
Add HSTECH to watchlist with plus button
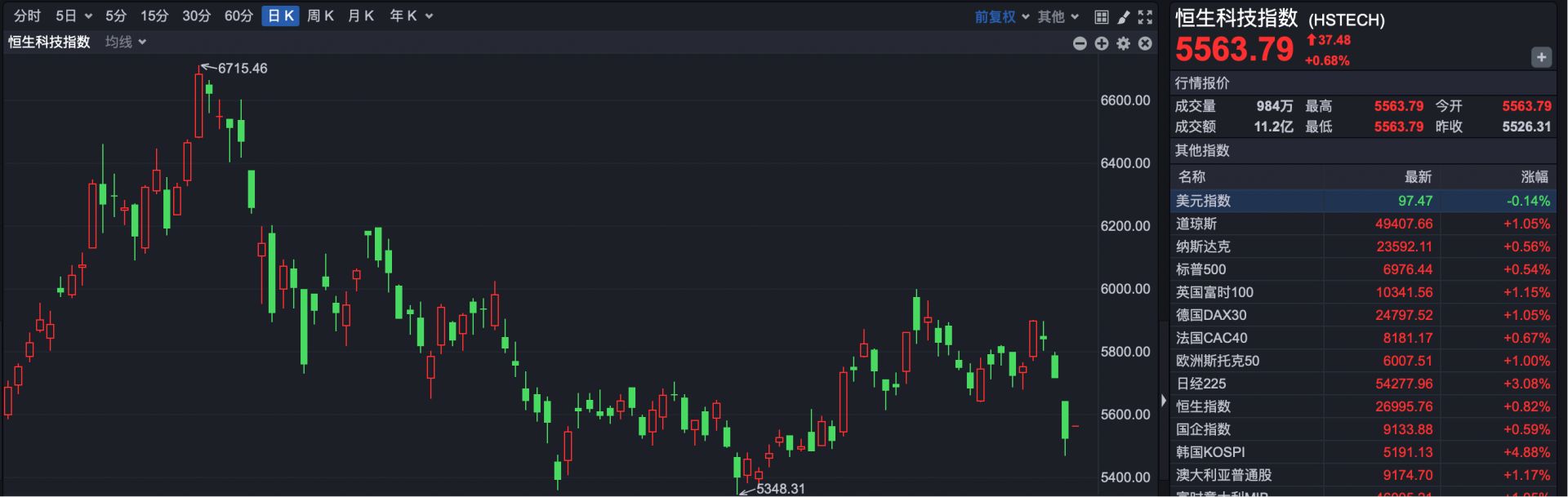click(x=1541, y=57)
